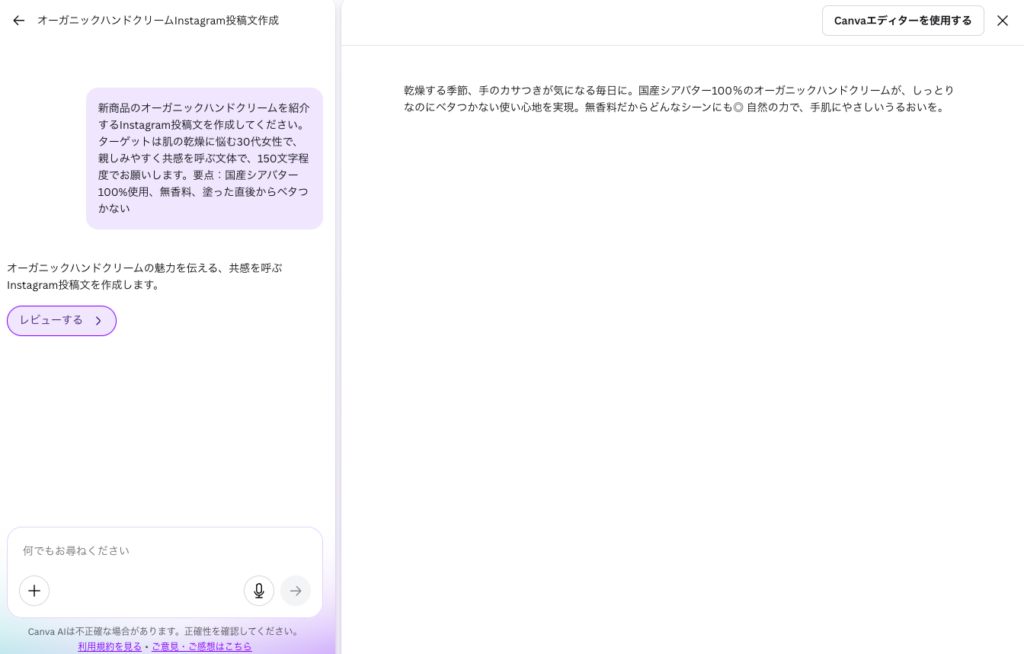Click the Canva AI accuracy disclaimer text
This screenshot has width=1024, height=654.
(x=164, y=631)
